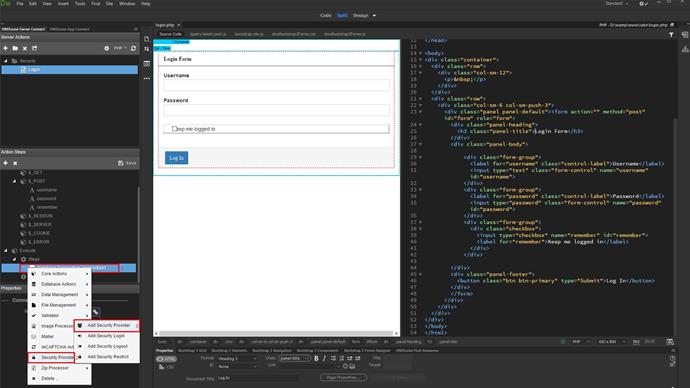The width and height of the screenshot is (690, 388).
Task: Add a new action step
Action: pyautogui.click(x=5, y=163)
